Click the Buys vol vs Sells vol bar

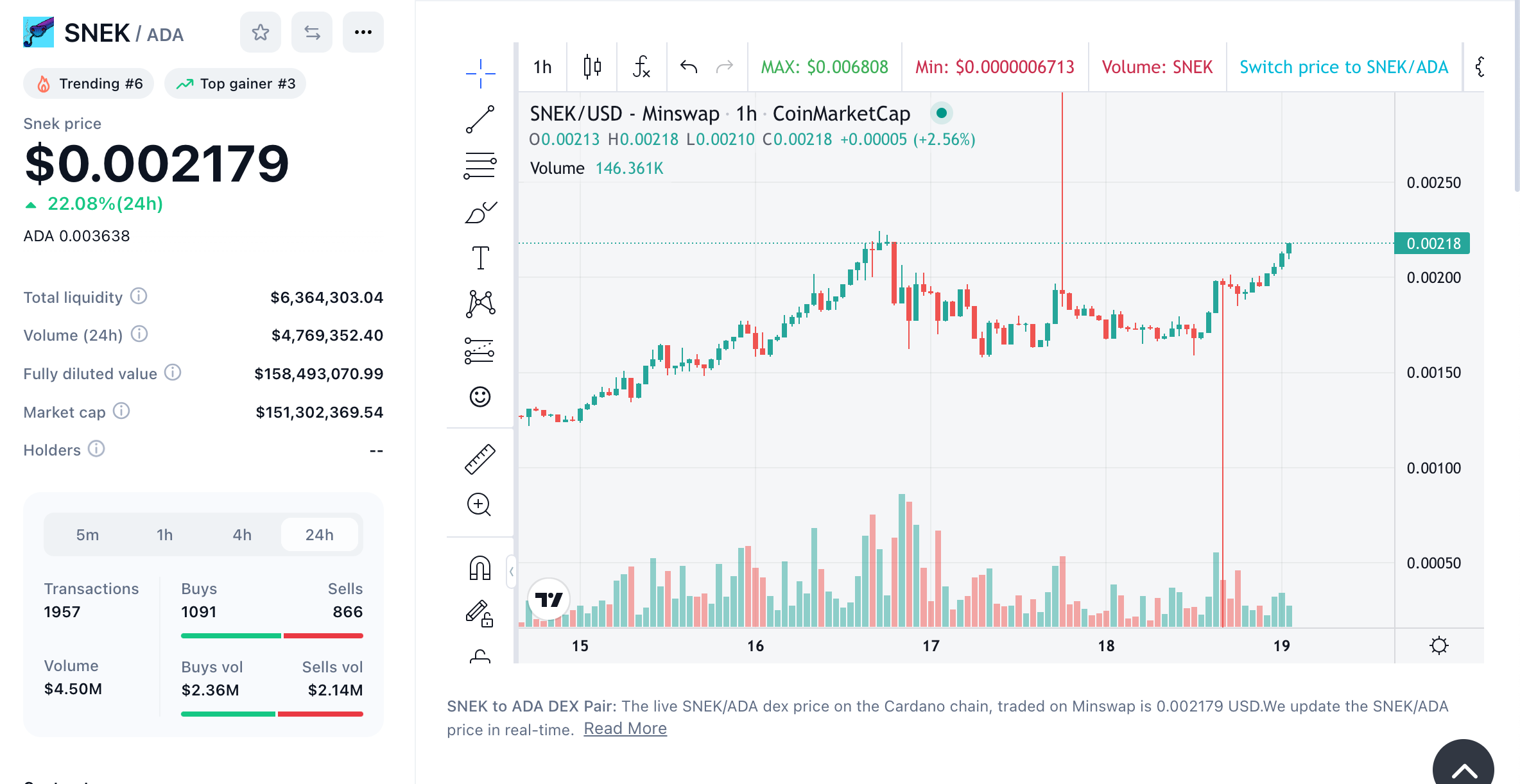click(272, 713)
